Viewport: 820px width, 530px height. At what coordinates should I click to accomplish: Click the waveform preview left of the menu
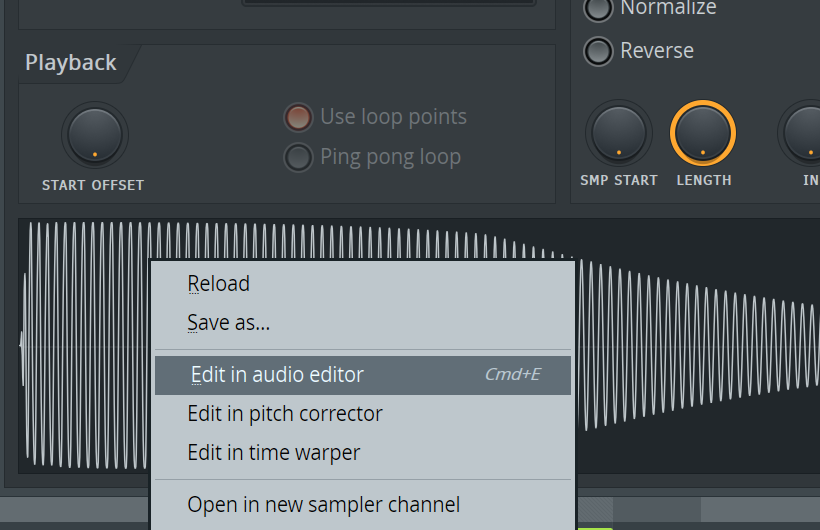[x=85, y=345]
